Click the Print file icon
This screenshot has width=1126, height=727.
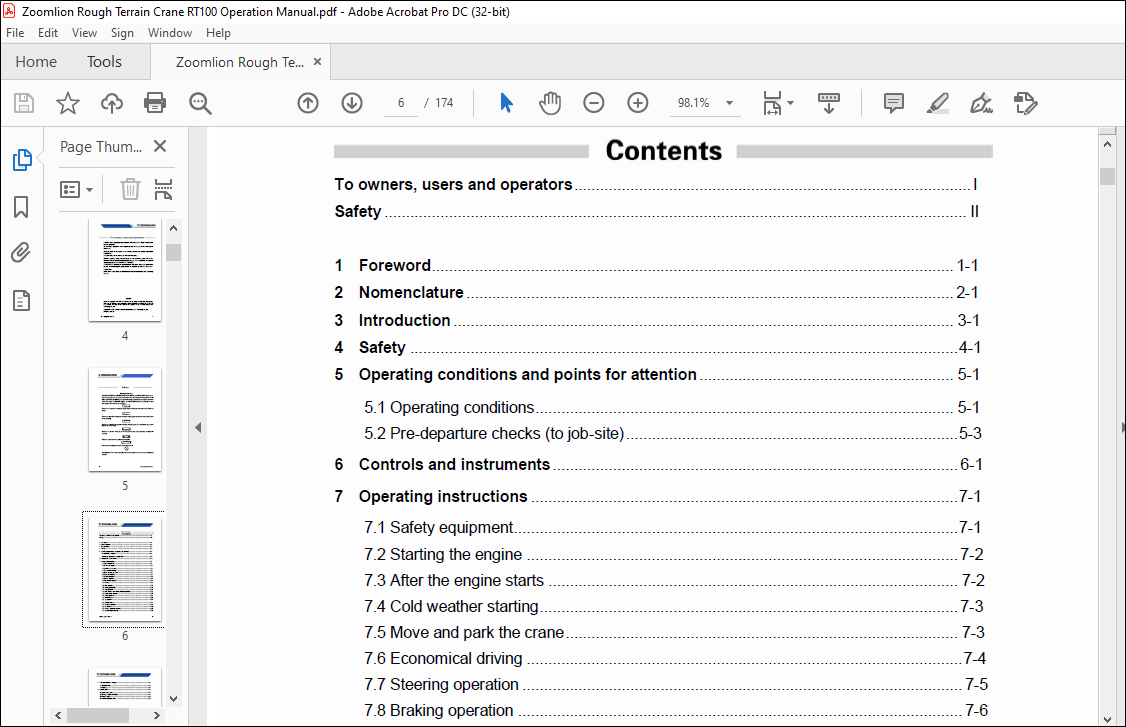click(154, 103)
